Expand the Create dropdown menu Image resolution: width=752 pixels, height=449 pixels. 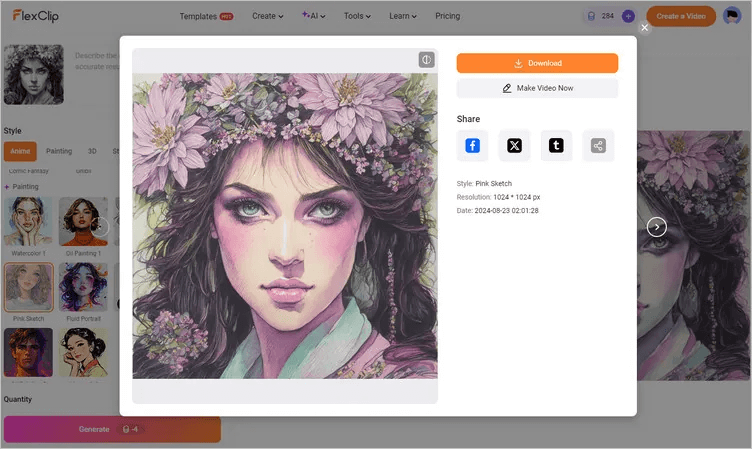[267, 16]
